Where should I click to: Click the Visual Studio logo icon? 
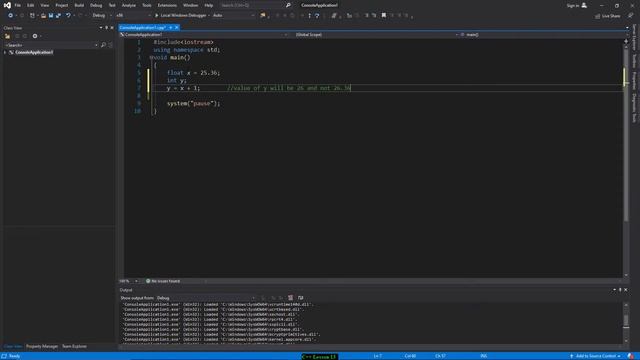tap(7, 5)
